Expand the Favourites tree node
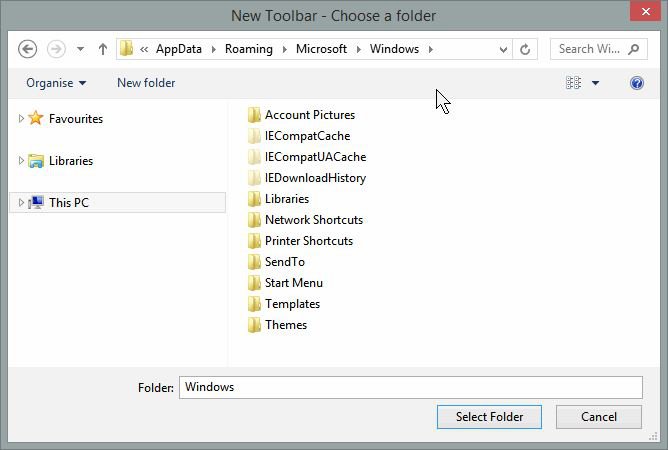668x450 pixels. pyautogui.click(x=20, y=118)
